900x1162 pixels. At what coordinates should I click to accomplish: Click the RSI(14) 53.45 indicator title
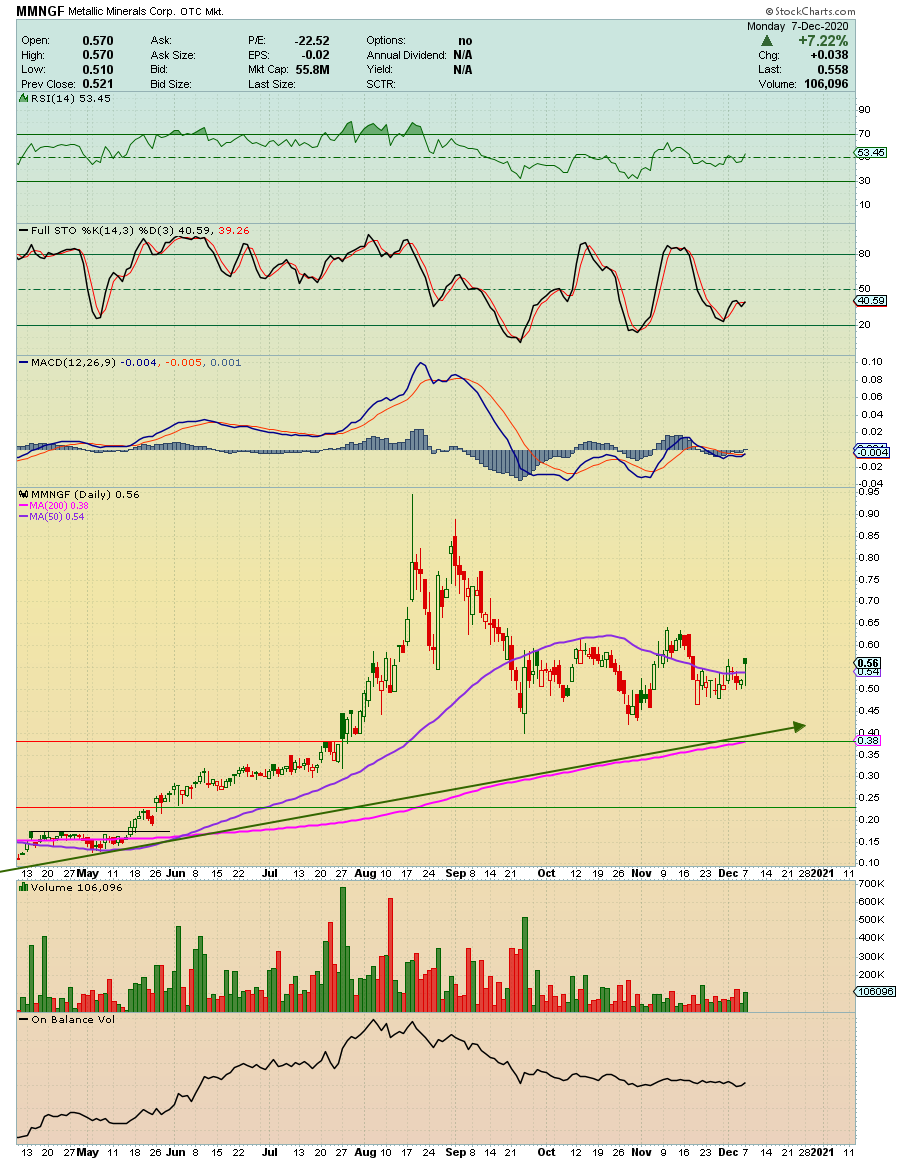(70, 99)
